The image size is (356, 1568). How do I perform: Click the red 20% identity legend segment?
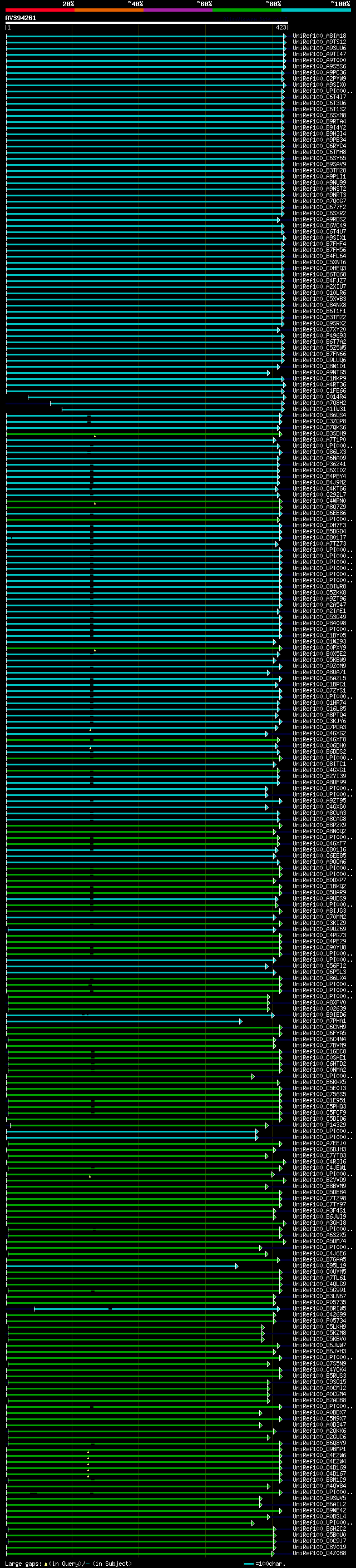(40, 10)
